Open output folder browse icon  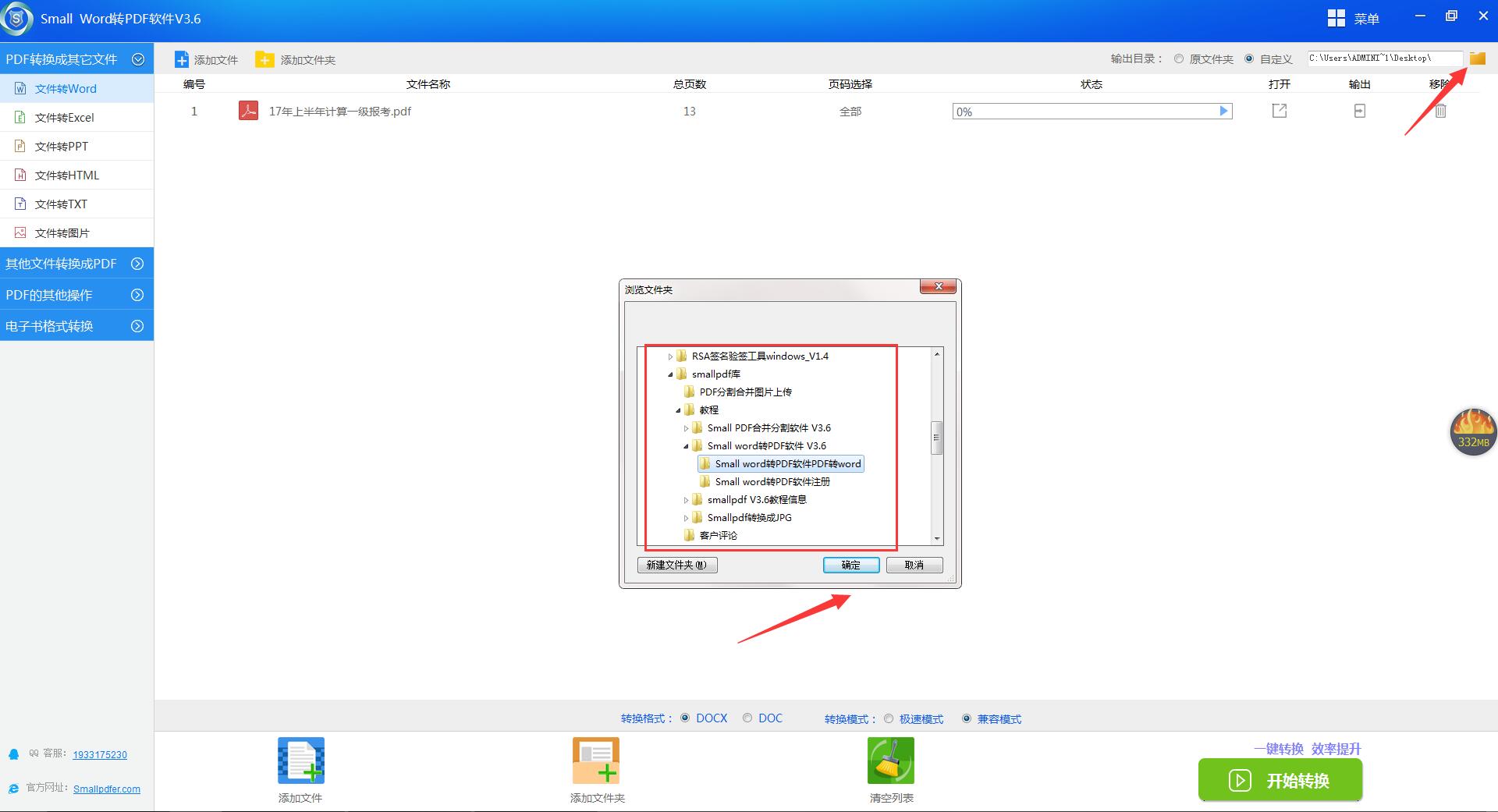click(1477, 59)
